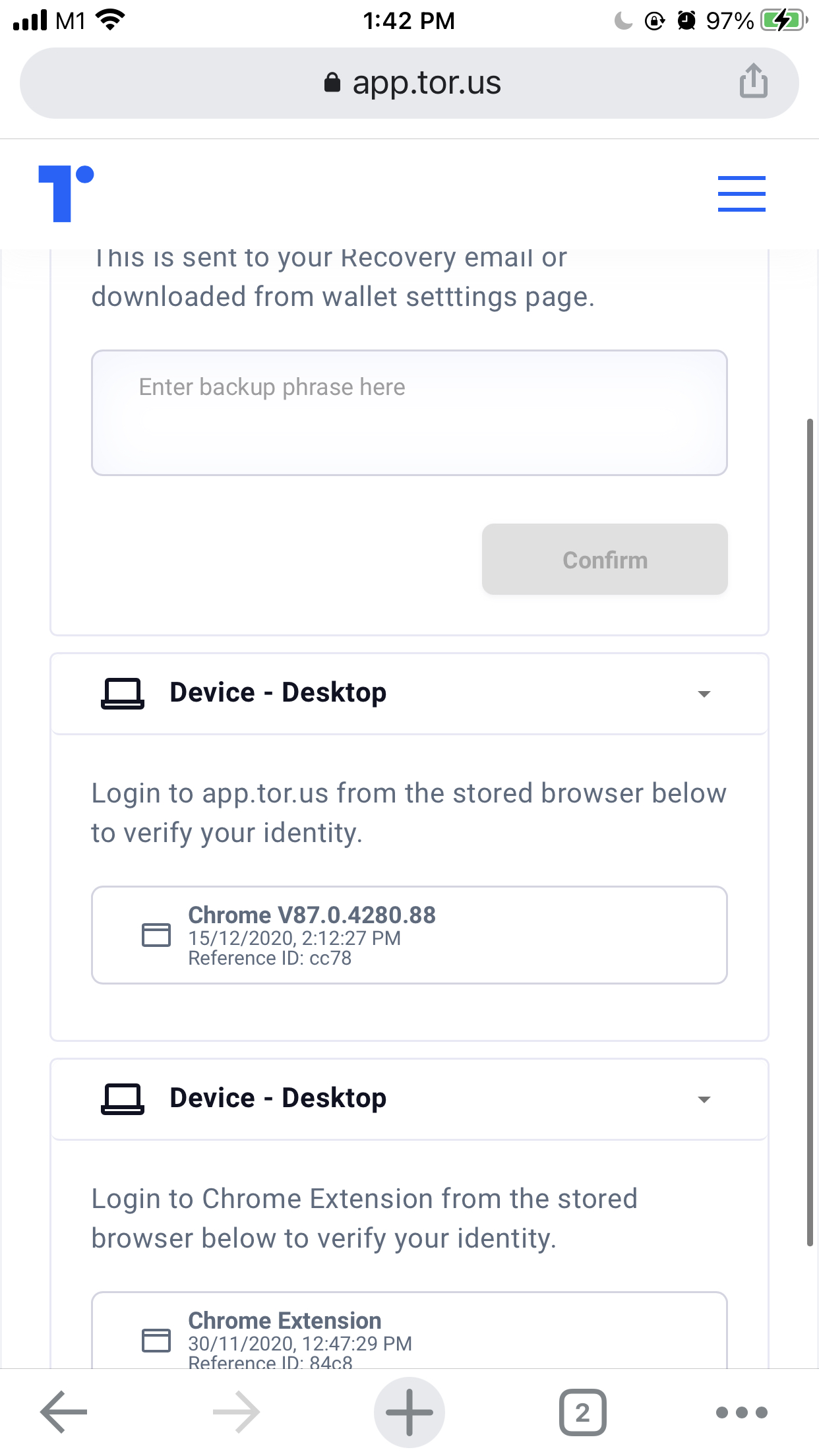Collapse the first Device - Desktop section
This screenshot has height=1456, width=819.
tap(704, 693)
